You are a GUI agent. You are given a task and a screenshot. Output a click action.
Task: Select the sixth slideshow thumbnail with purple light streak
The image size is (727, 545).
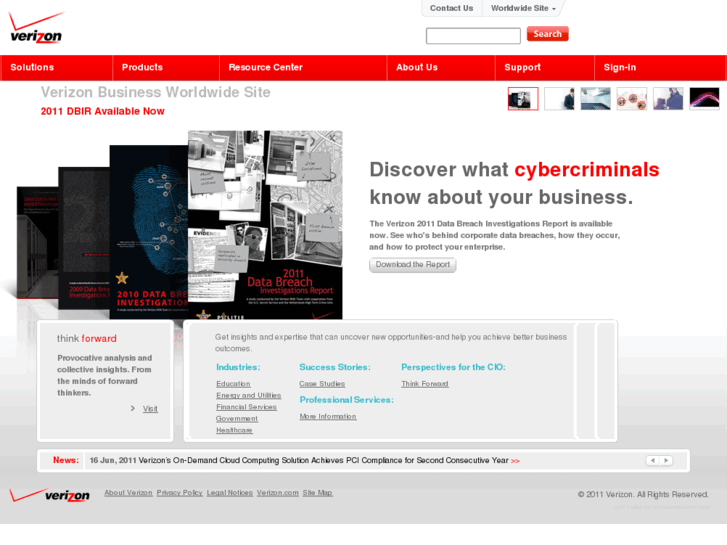[704, 99]
